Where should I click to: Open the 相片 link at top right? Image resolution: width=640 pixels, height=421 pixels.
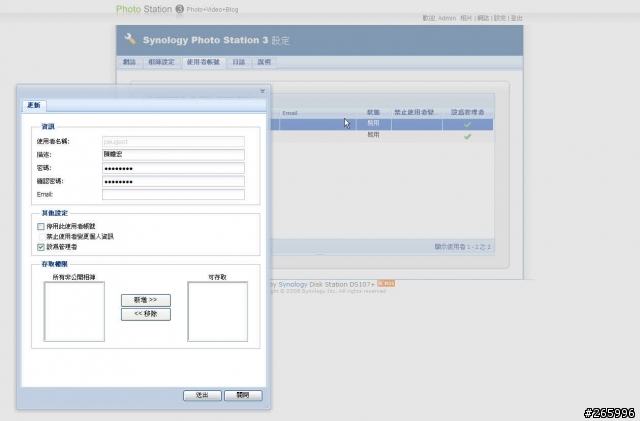point(466,18)
